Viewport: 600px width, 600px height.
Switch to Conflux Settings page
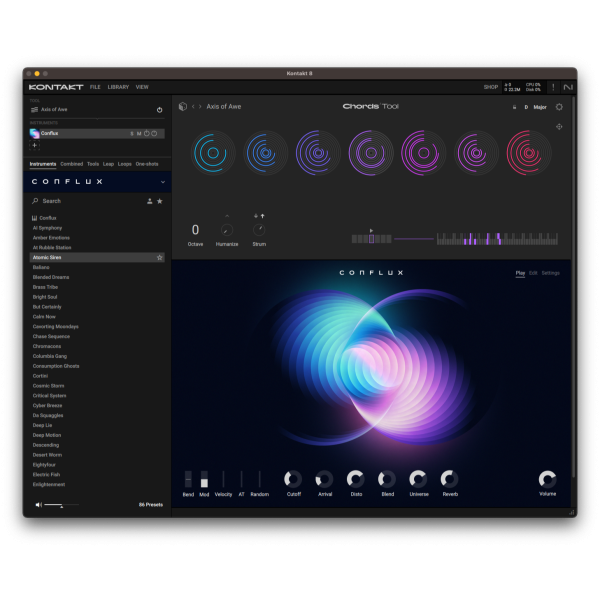[x=551, y=273]
